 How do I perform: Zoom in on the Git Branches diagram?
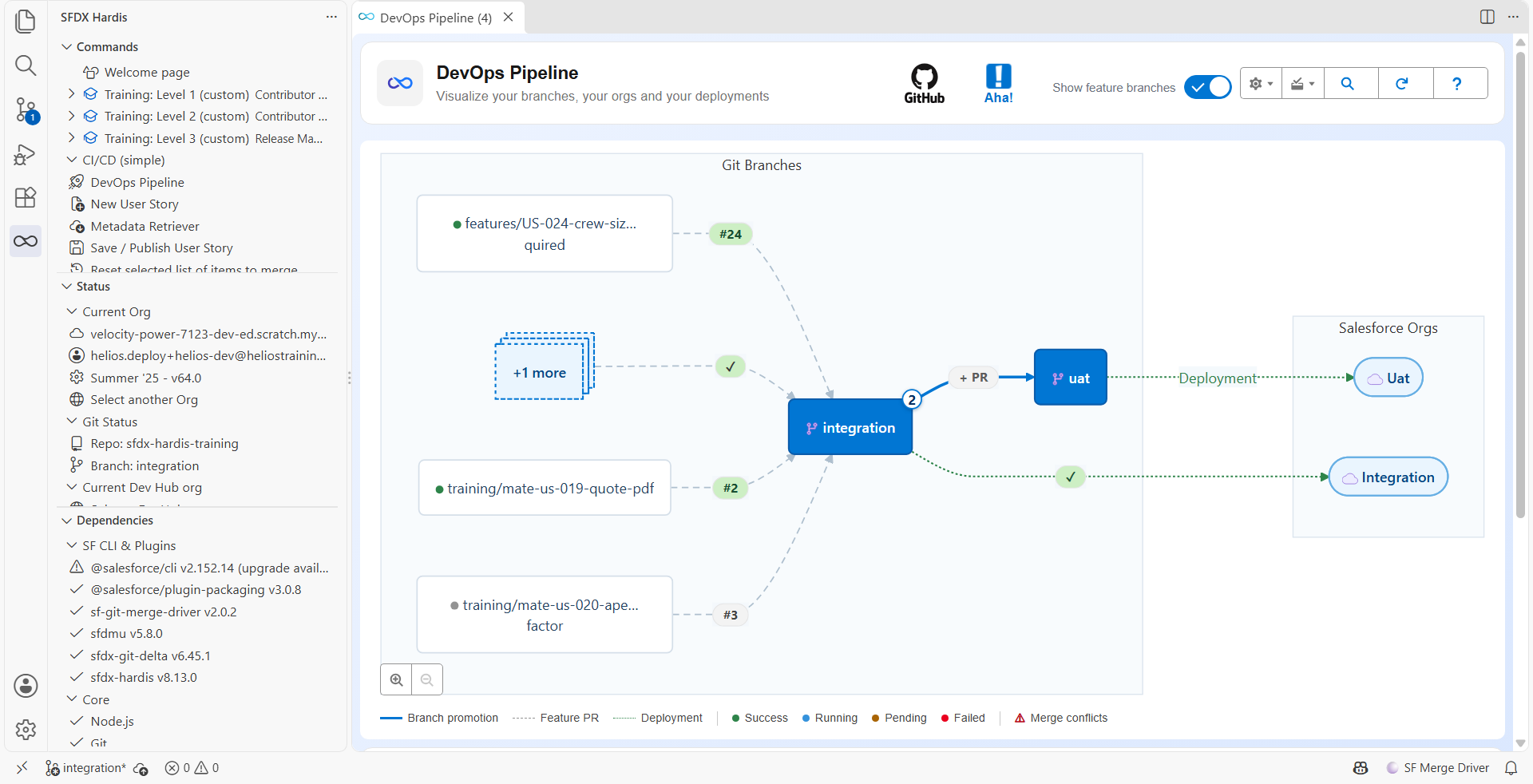[396, 679]
